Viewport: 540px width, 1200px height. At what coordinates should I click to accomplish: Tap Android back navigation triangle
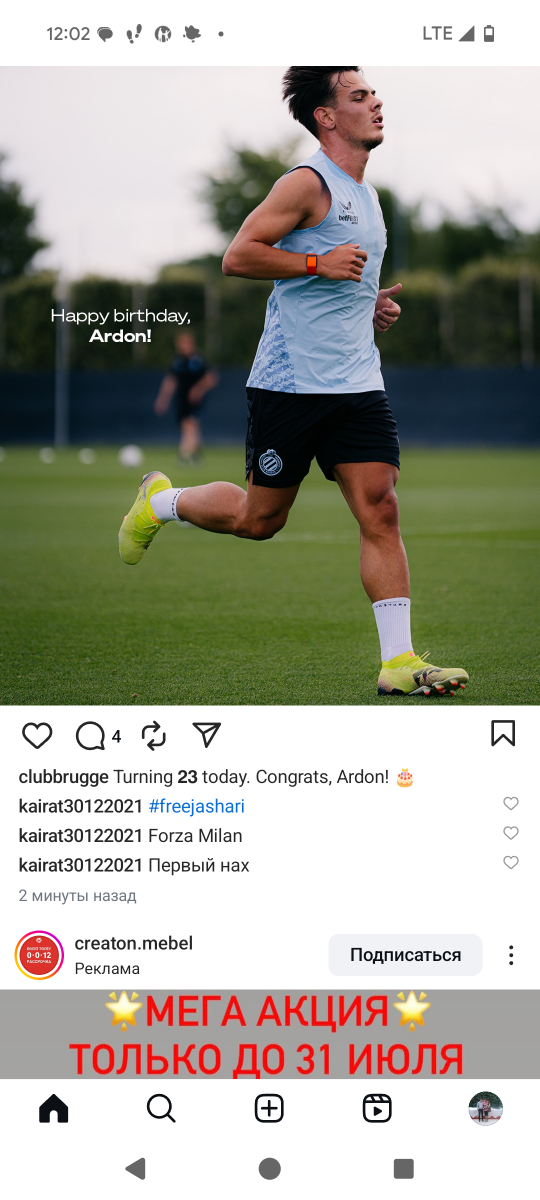[x=135, y=1168]
